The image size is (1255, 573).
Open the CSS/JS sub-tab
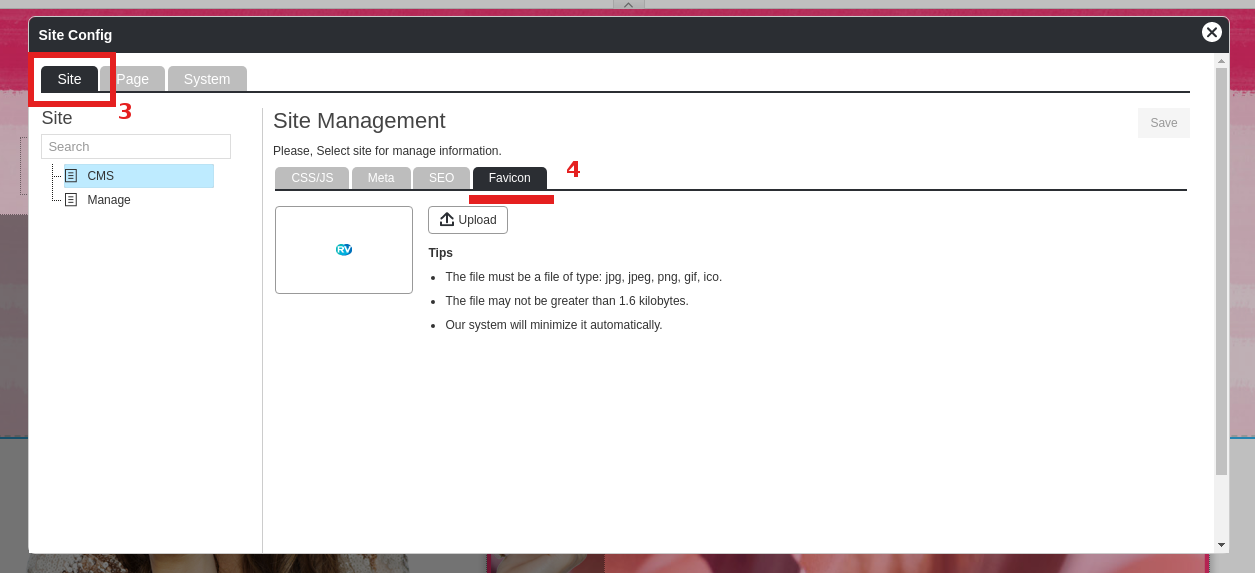[x=312, y=178]
